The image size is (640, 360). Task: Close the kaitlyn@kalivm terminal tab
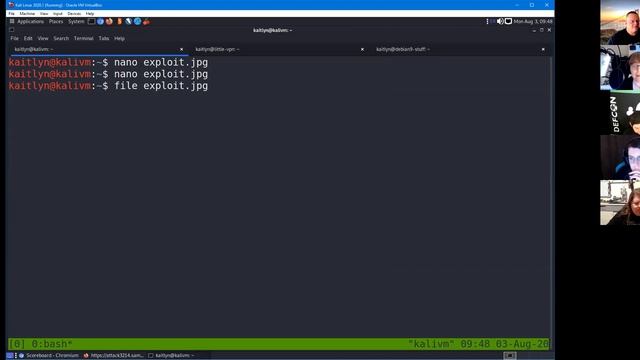point(182,49)
